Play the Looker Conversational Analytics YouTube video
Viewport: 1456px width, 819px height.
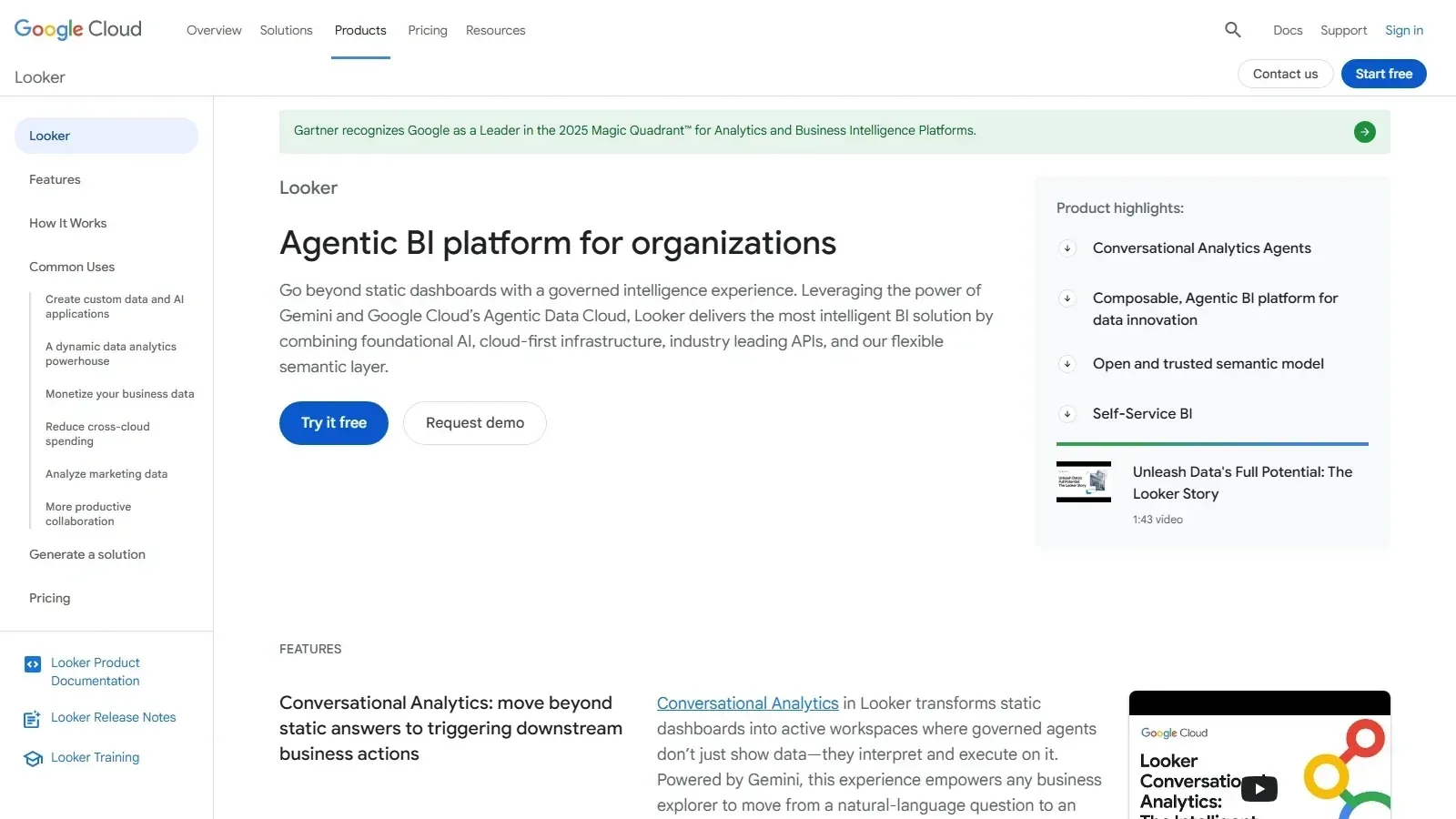(1259, 788)
